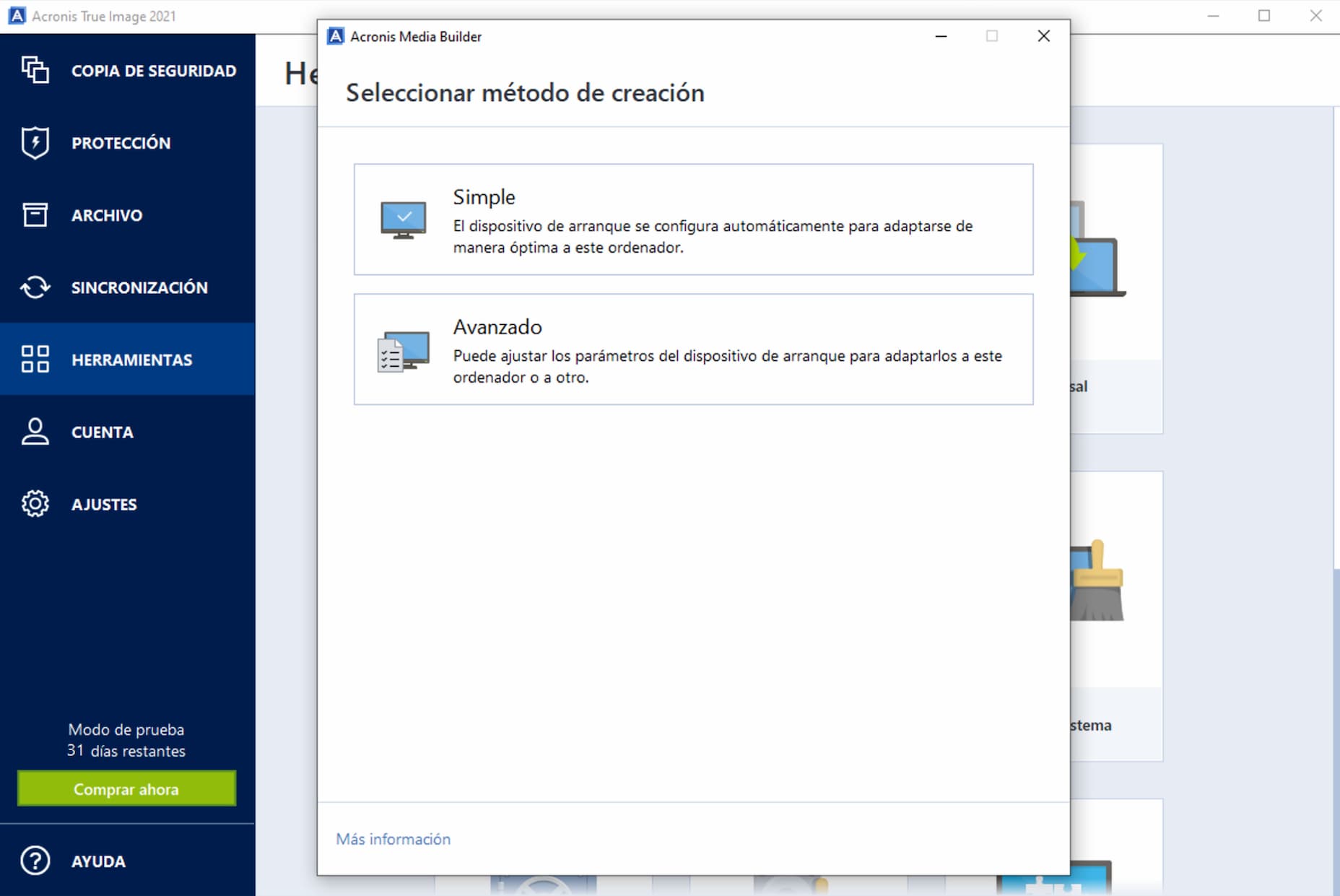Open the Ajustes gear icon

pos(35,504)
